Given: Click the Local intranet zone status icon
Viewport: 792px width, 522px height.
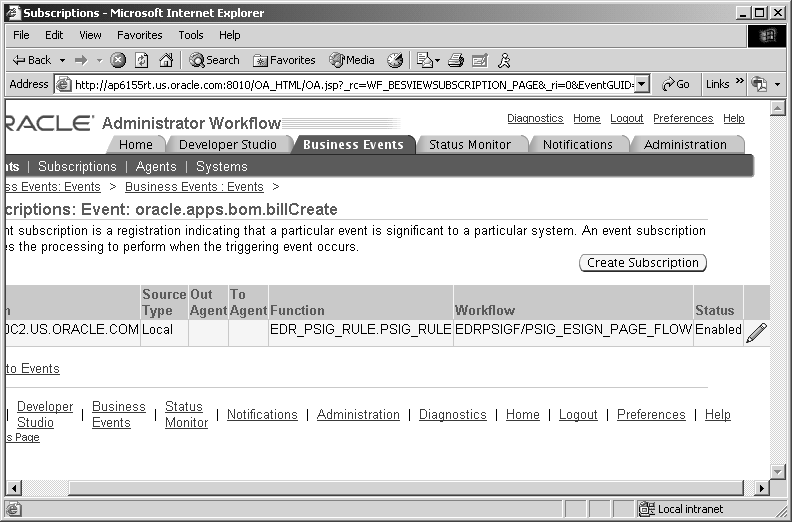Looking at the screenshot, I should click(646, 509).
